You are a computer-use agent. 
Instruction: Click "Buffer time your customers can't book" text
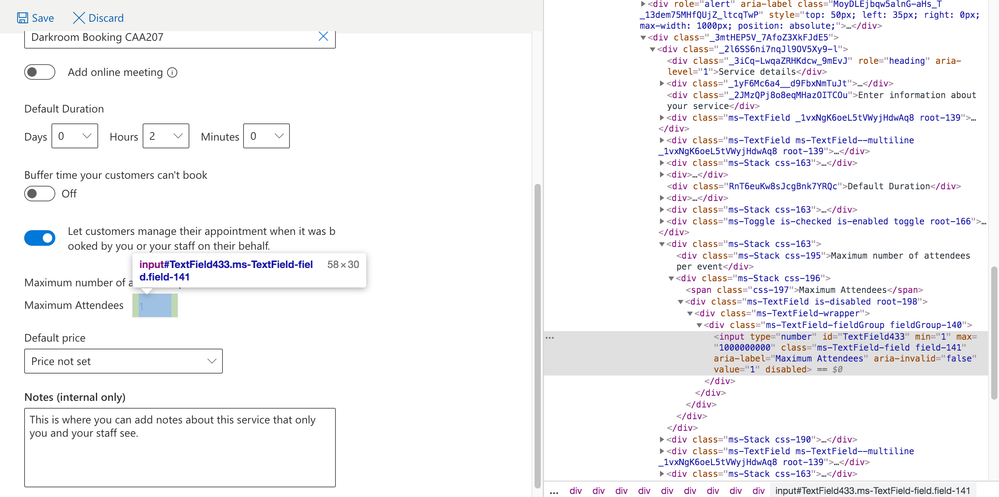(x=116, y=175)
